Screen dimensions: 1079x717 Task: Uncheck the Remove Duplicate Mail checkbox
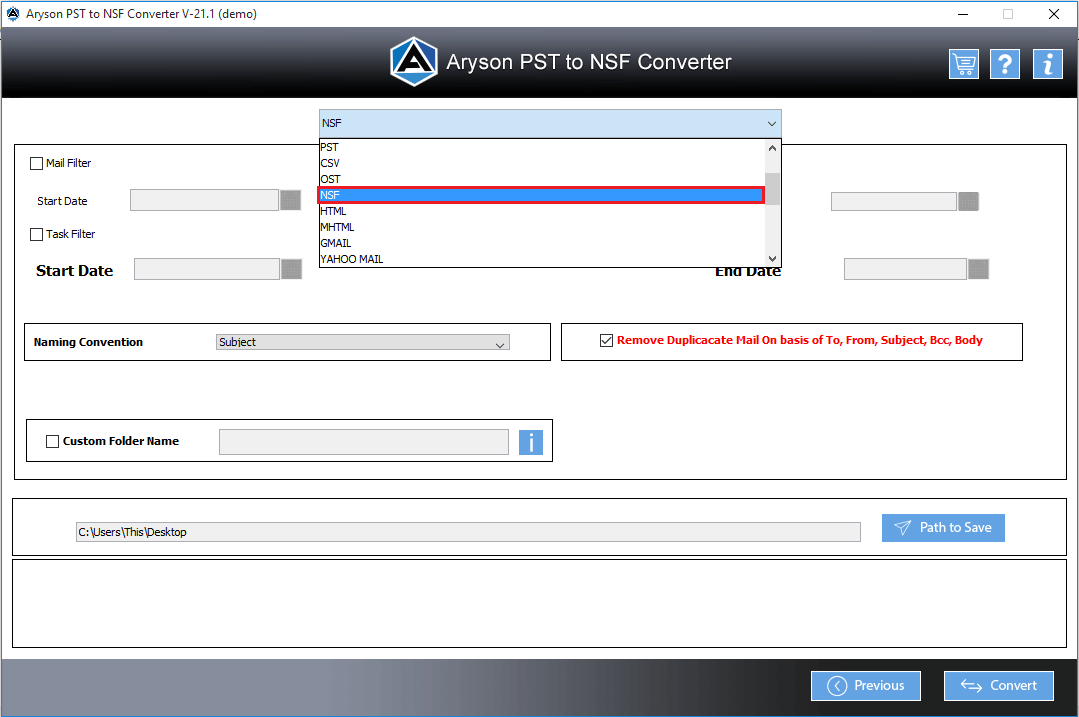coord(606,341)
